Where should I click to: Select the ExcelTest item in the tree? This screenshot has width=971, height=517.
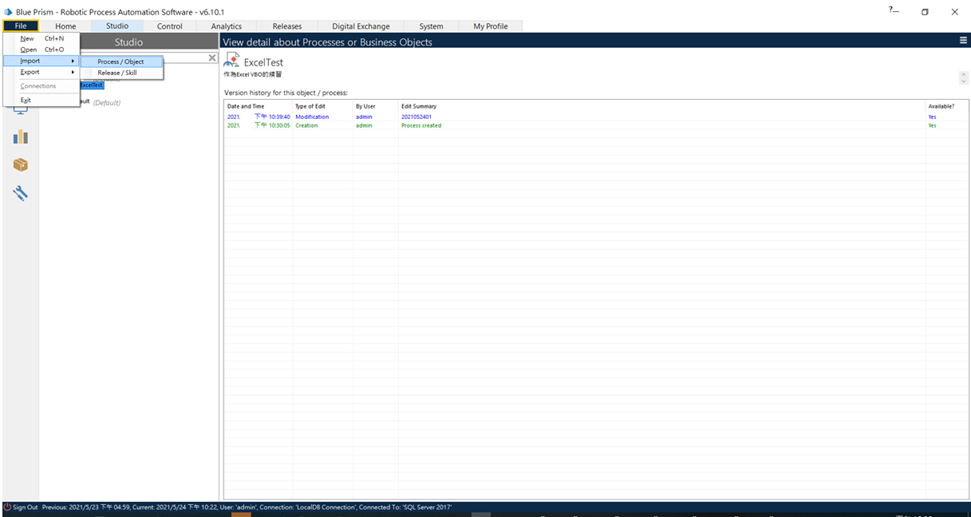[92, 85]
